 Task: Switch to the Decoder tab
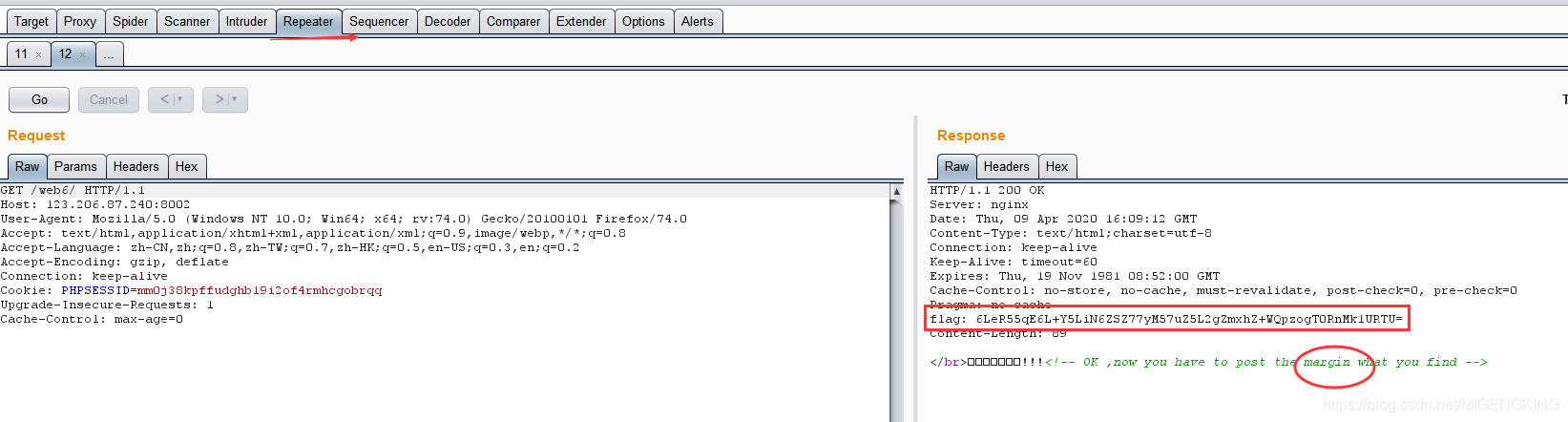click(x=448, y=21)
